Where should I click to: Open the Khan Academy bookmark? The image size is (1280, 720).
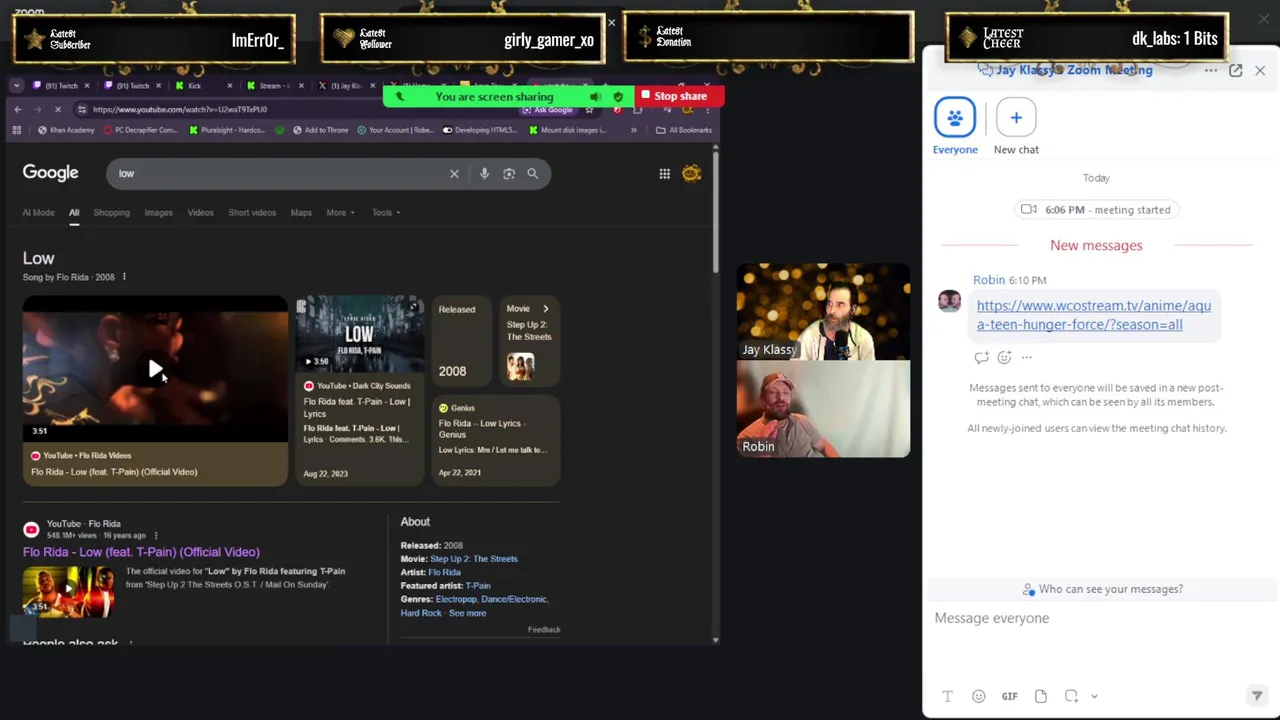(66, 130)
